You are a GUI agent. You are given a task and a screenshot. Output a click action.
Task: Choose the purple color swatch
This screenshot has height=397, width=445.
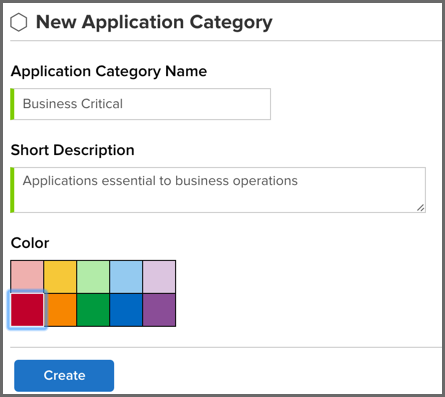159,310
